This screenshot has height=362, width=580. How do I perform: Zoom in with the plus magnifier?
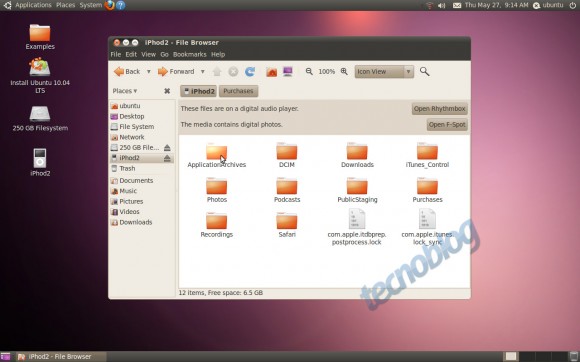click(x=344, y=71)
